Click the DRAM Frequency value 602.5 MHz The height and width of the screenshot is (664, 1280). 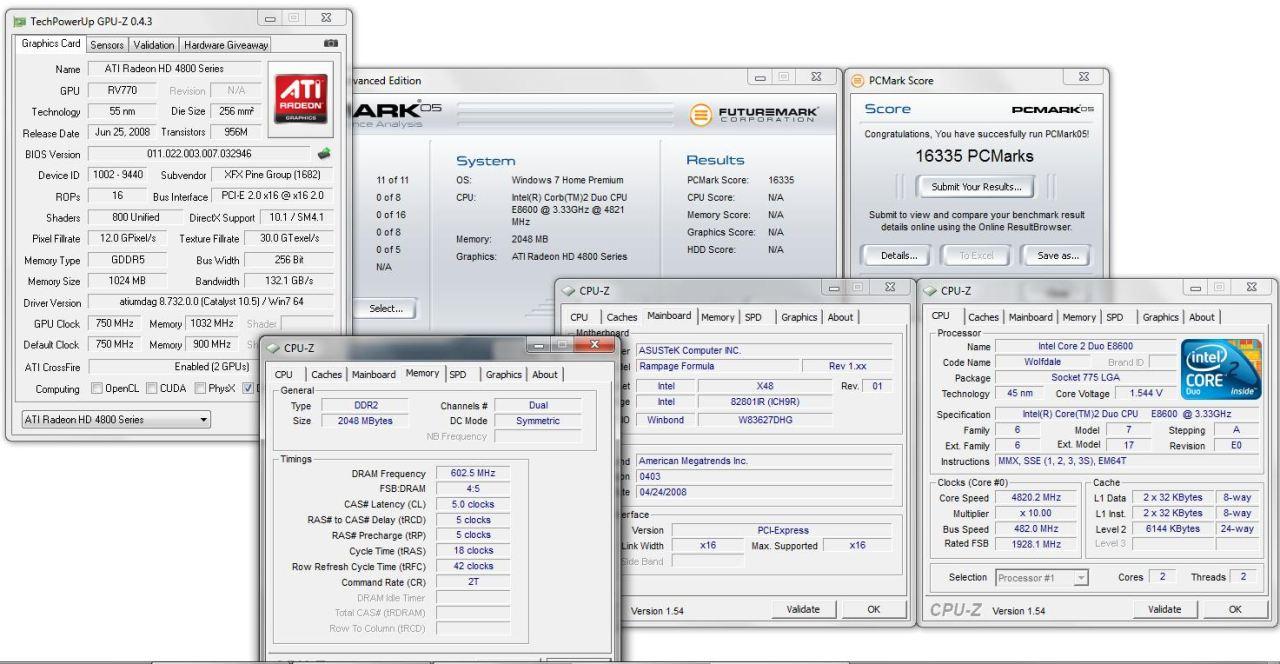(474, 473)
